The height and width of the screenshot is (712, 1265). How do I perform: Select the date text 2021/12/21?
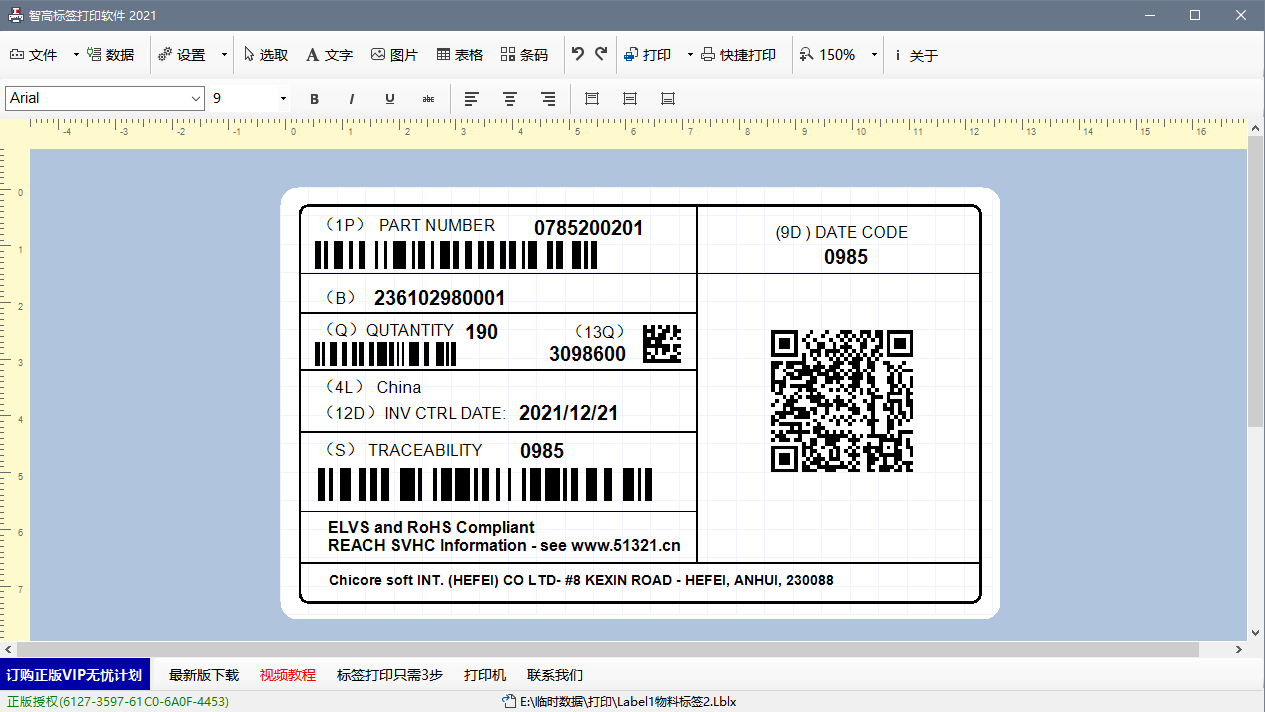(x=569, y=413)
